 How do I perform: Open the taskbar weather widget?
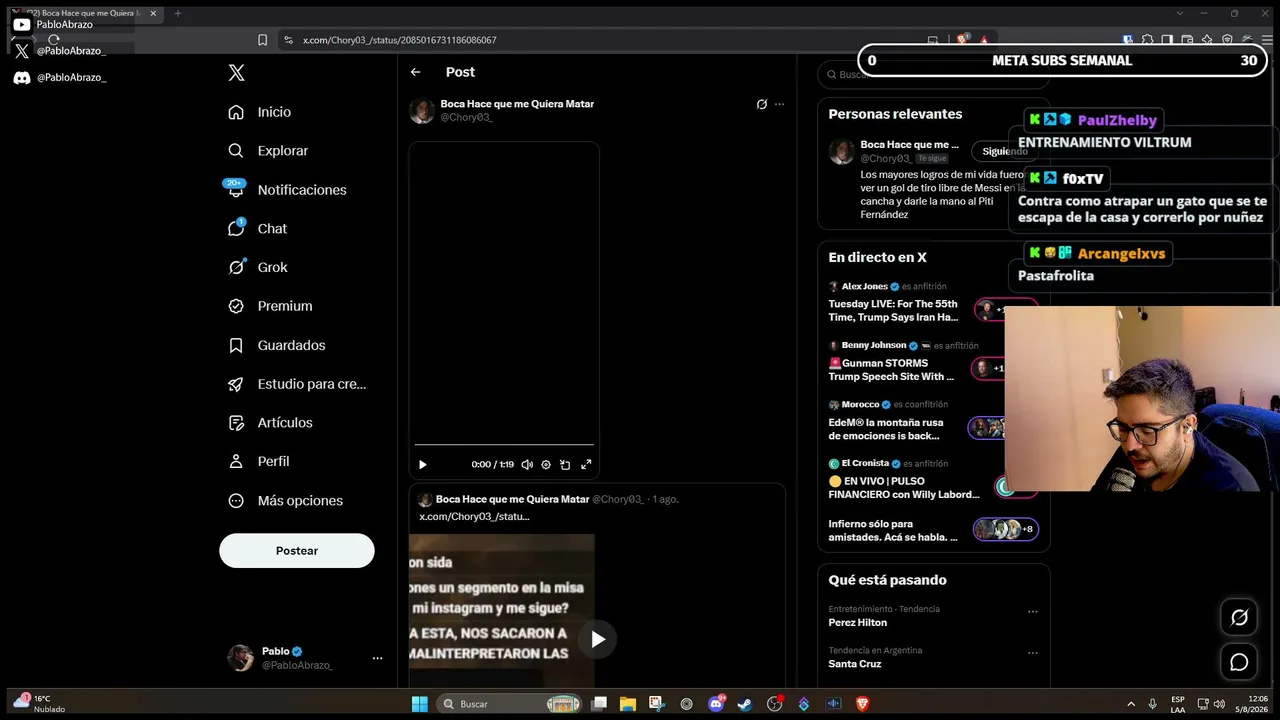[38, 704]
